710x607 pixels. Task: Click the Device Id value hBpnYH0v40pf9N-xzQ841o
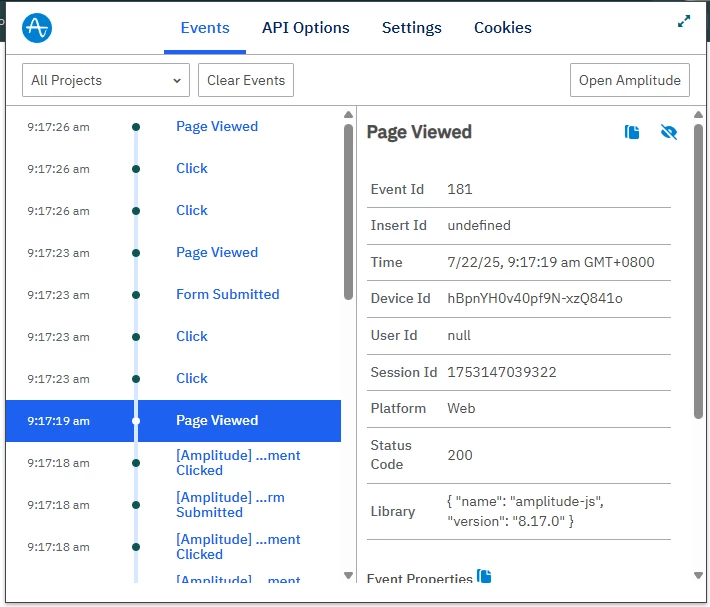coord(535,298)
